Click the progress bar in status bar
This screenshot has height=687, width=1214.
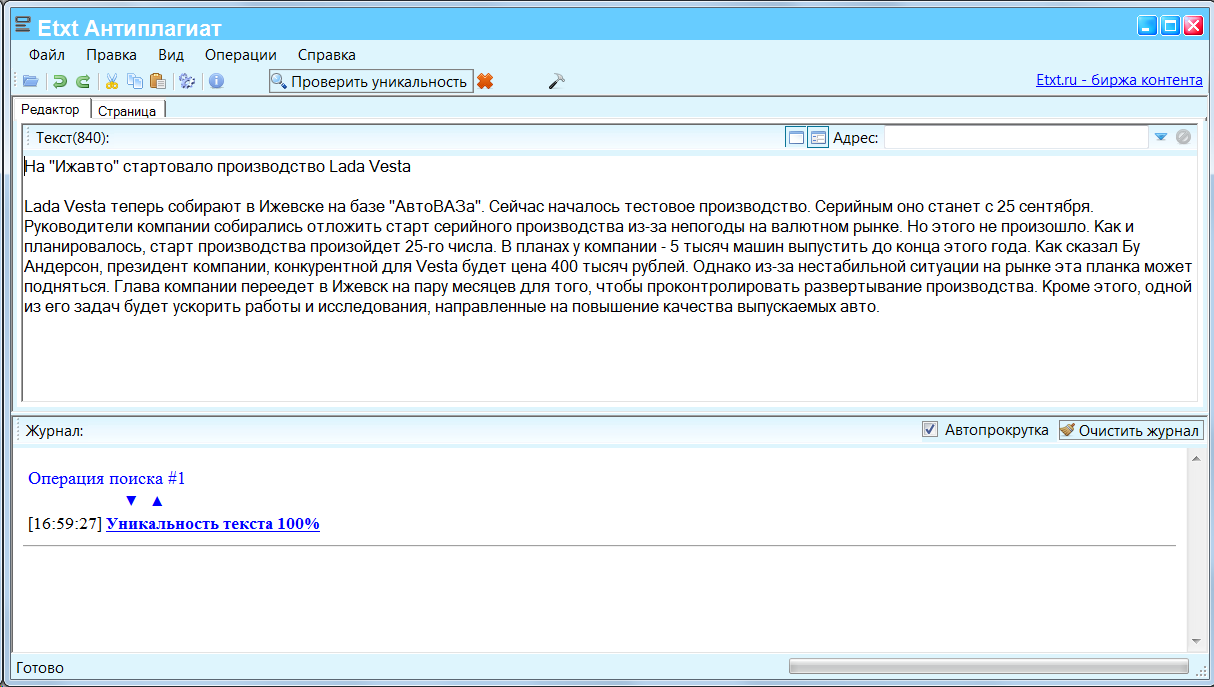tap(988, 666)
